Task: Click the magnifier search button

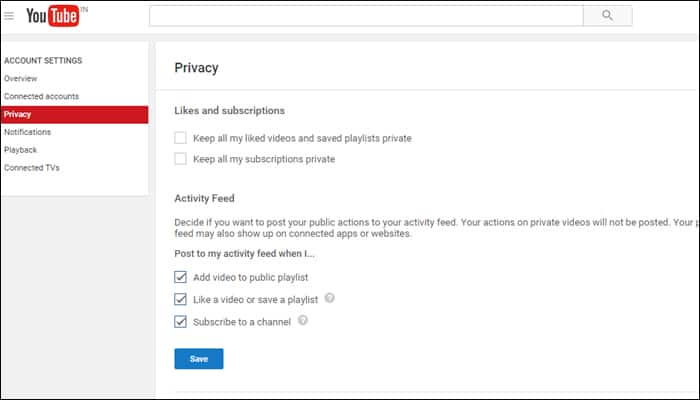Action: 608,16
